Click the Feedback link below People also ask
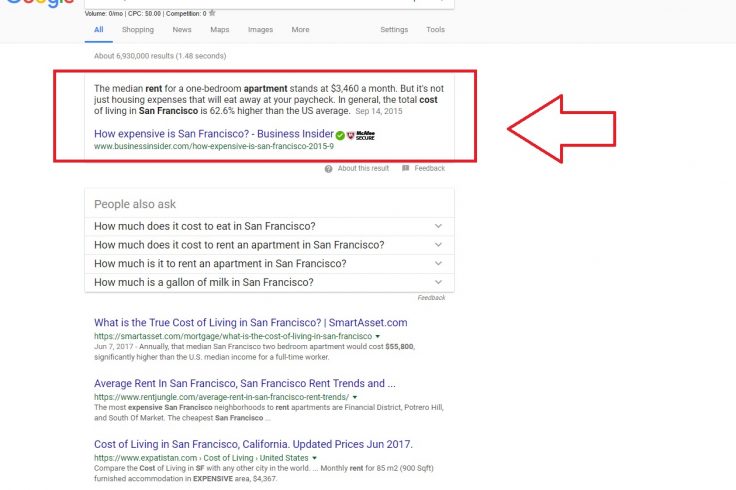The image size is (736, 490). pos(431,298)
